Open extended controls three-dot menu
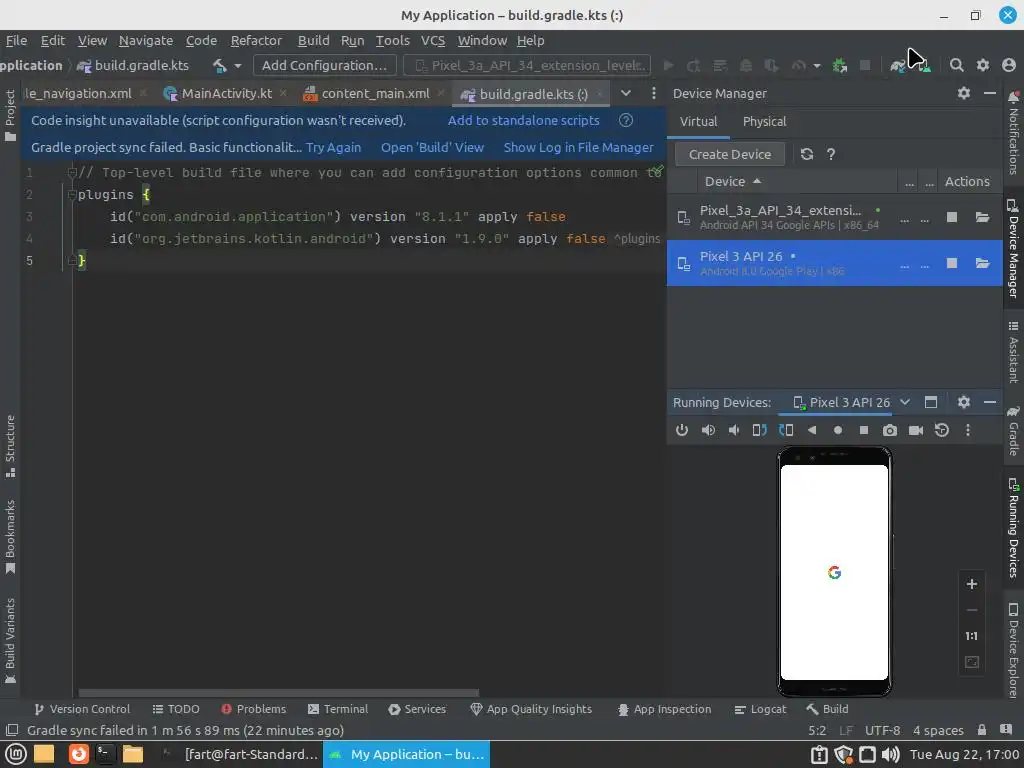The width and height of the screenshot is (1024, 768). coord(968,430)
